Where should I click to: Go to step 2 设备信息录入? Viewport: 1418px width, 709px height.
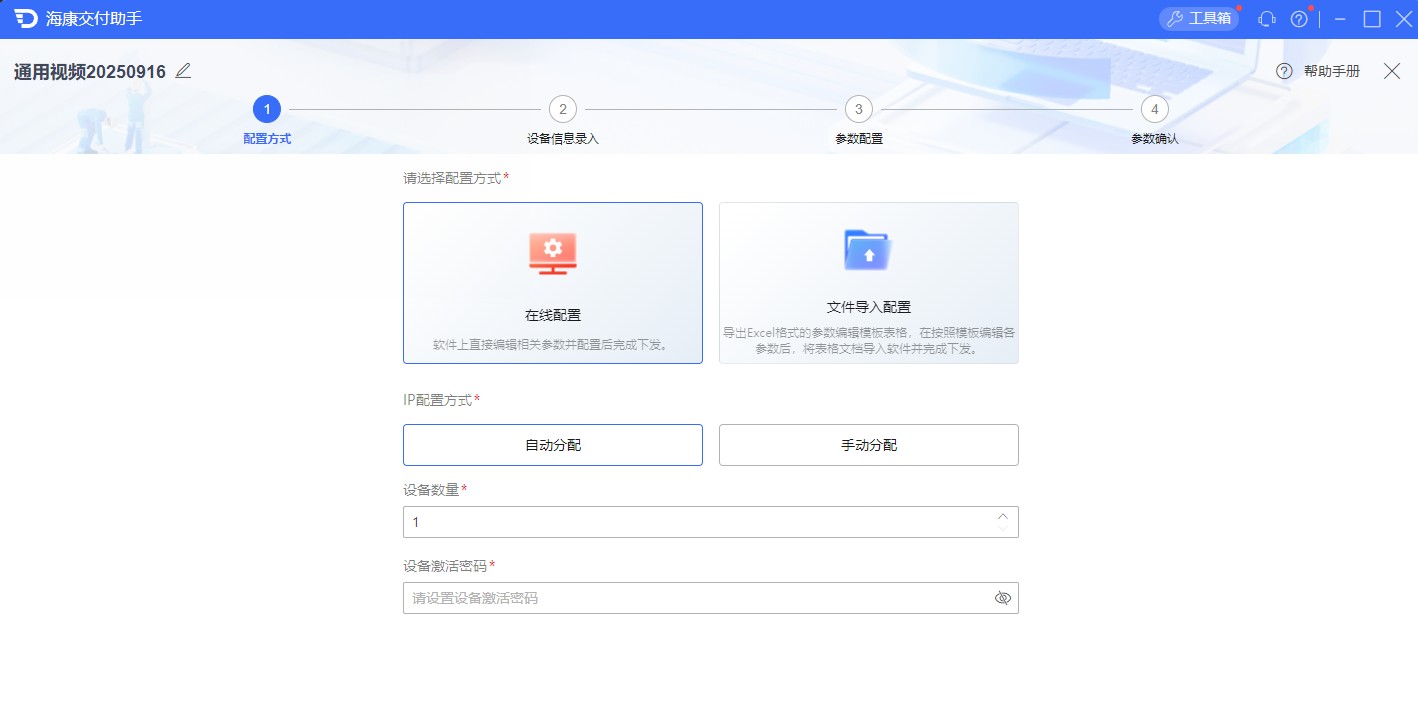click(x=562, y=110)
